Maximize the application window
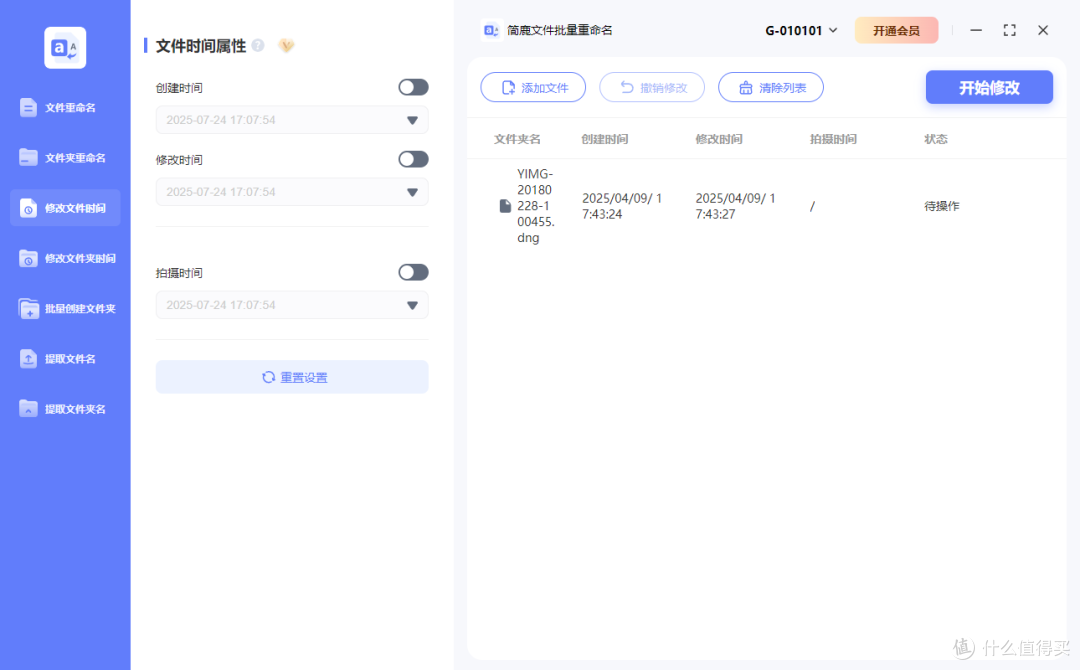The image size is (1080, 670). tap(1010, 30)
